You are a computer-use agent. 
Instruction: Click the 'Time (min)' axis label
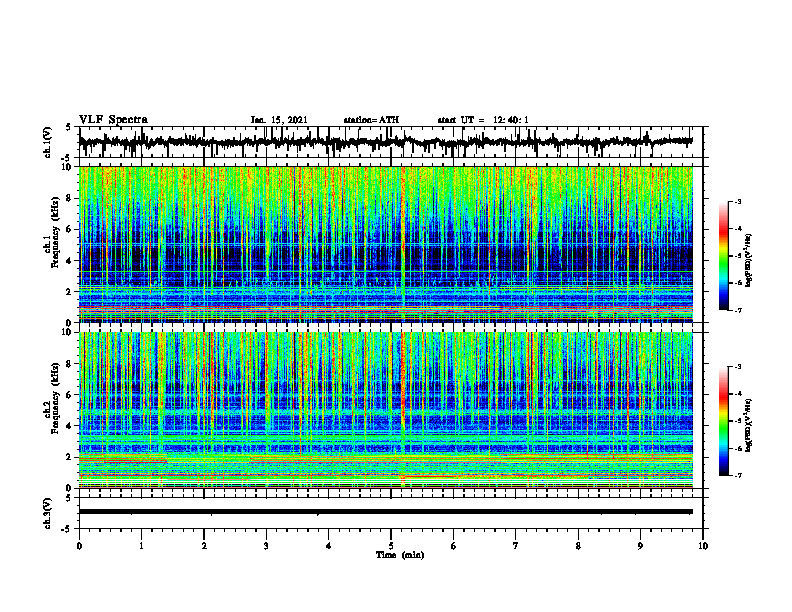click(x=400, y=555)
